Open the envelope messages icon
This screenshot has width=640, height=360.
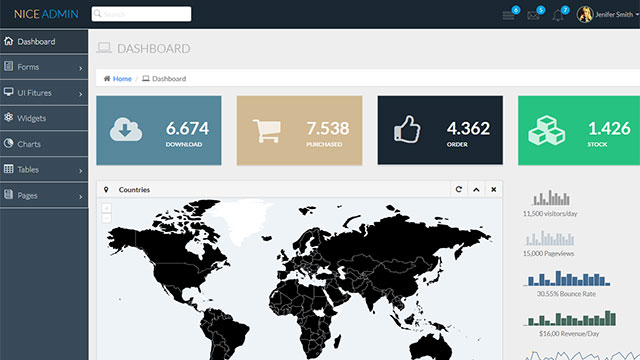click(x=533, y=16)
